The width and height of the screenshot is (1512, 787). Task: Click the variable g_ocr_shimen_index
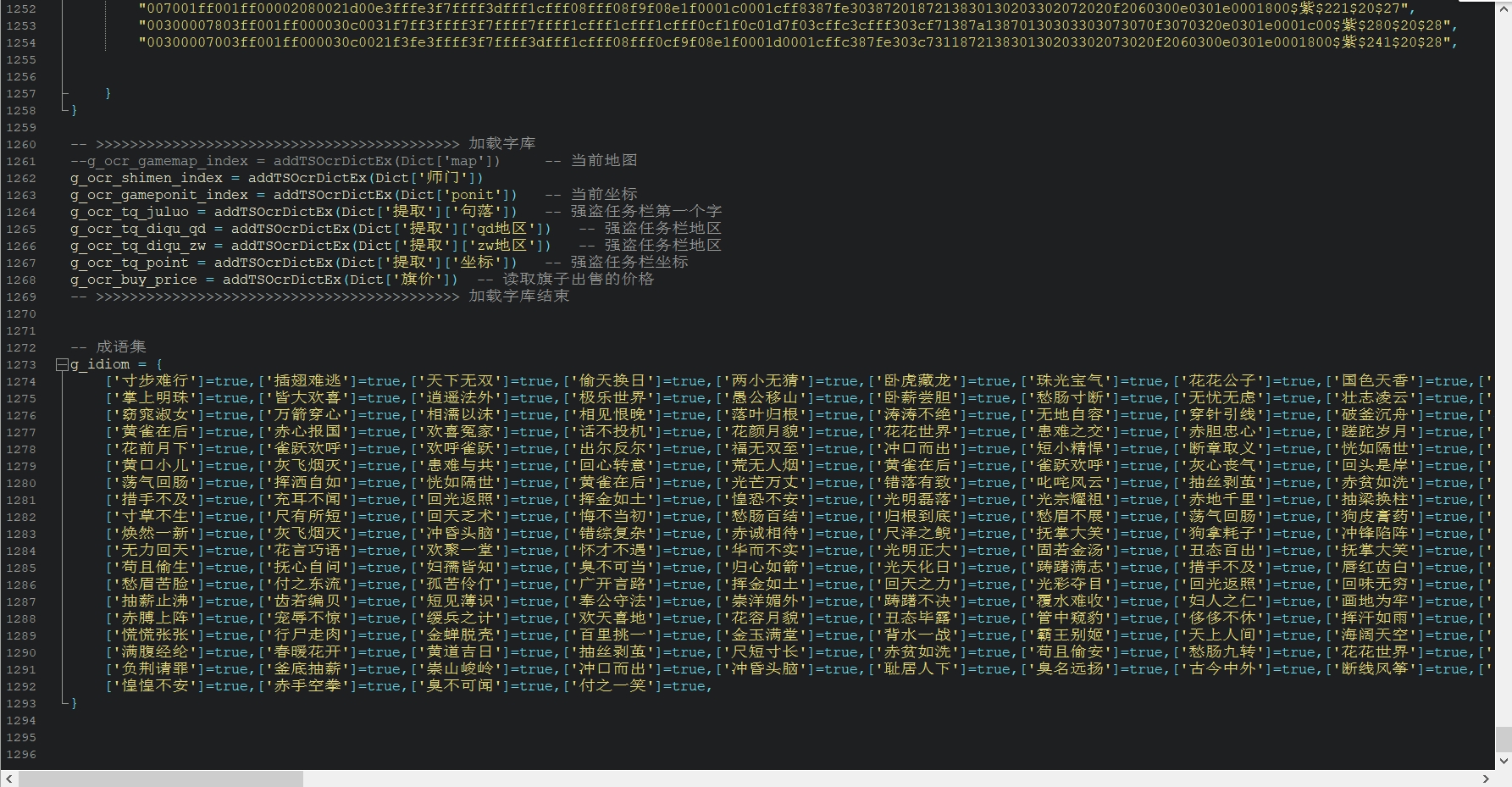point(147,178)
